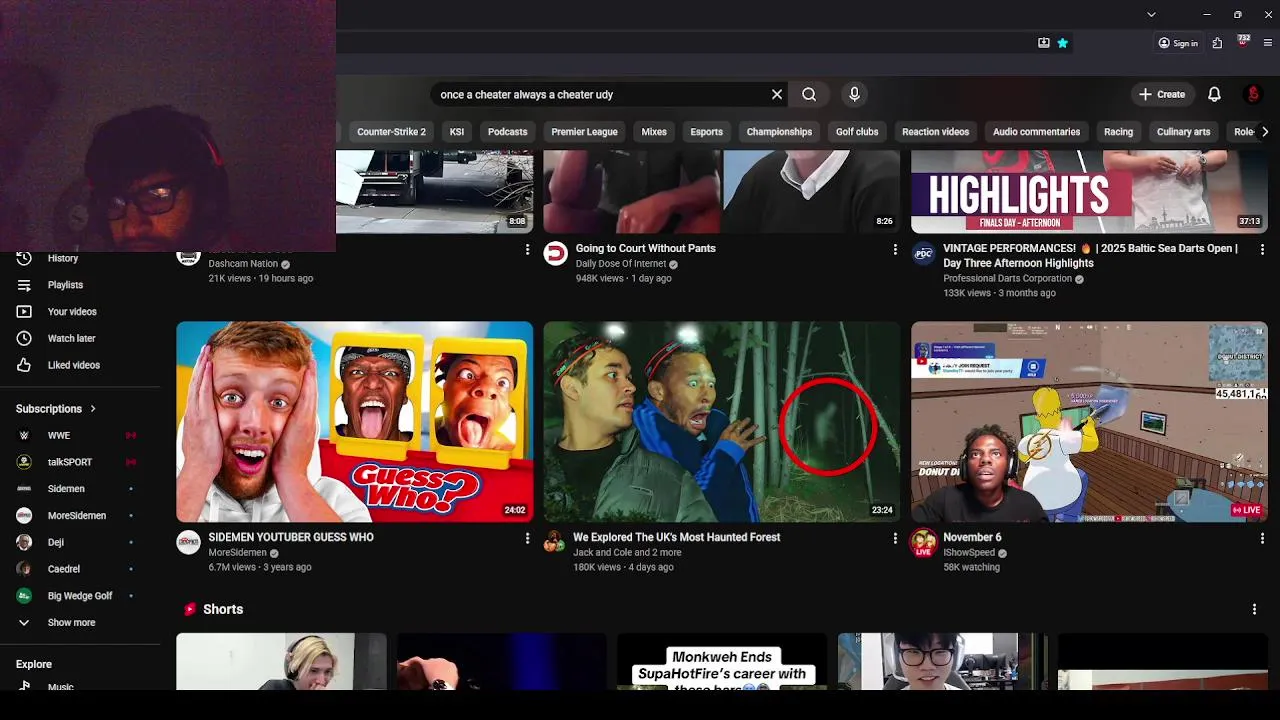Show more topic chips with the right arrow
1280x720 pixels.
click(1265, 131)
